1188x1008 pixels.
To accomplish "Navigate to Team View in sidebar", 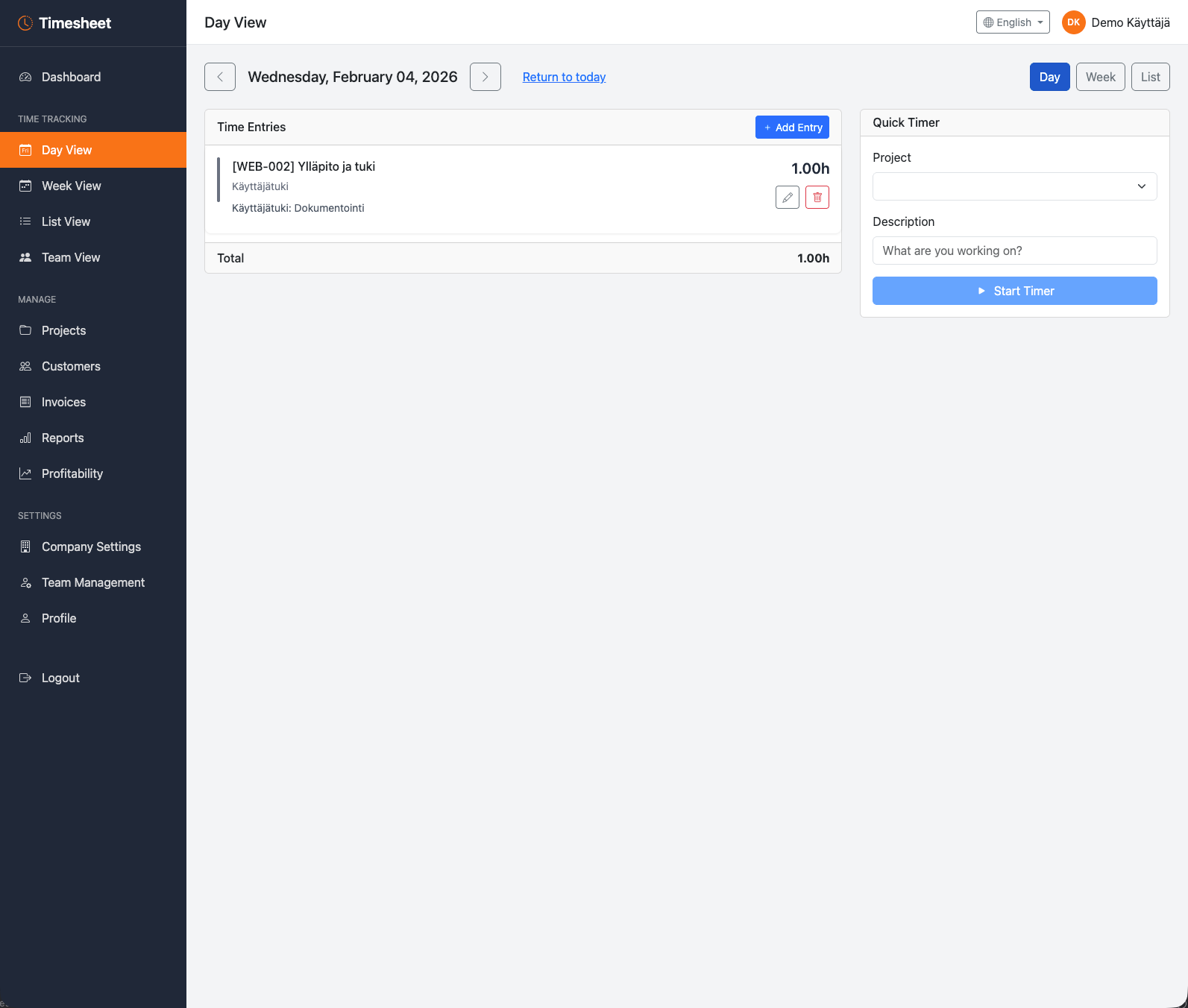I will pos(71,257).
